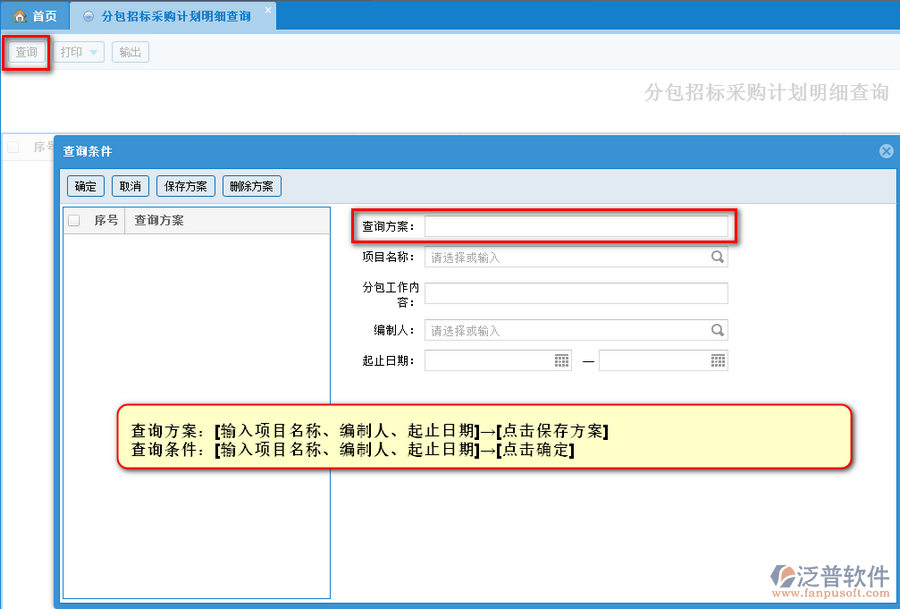
Task: Click the 删除方案 button
Action: pos(252,186)
